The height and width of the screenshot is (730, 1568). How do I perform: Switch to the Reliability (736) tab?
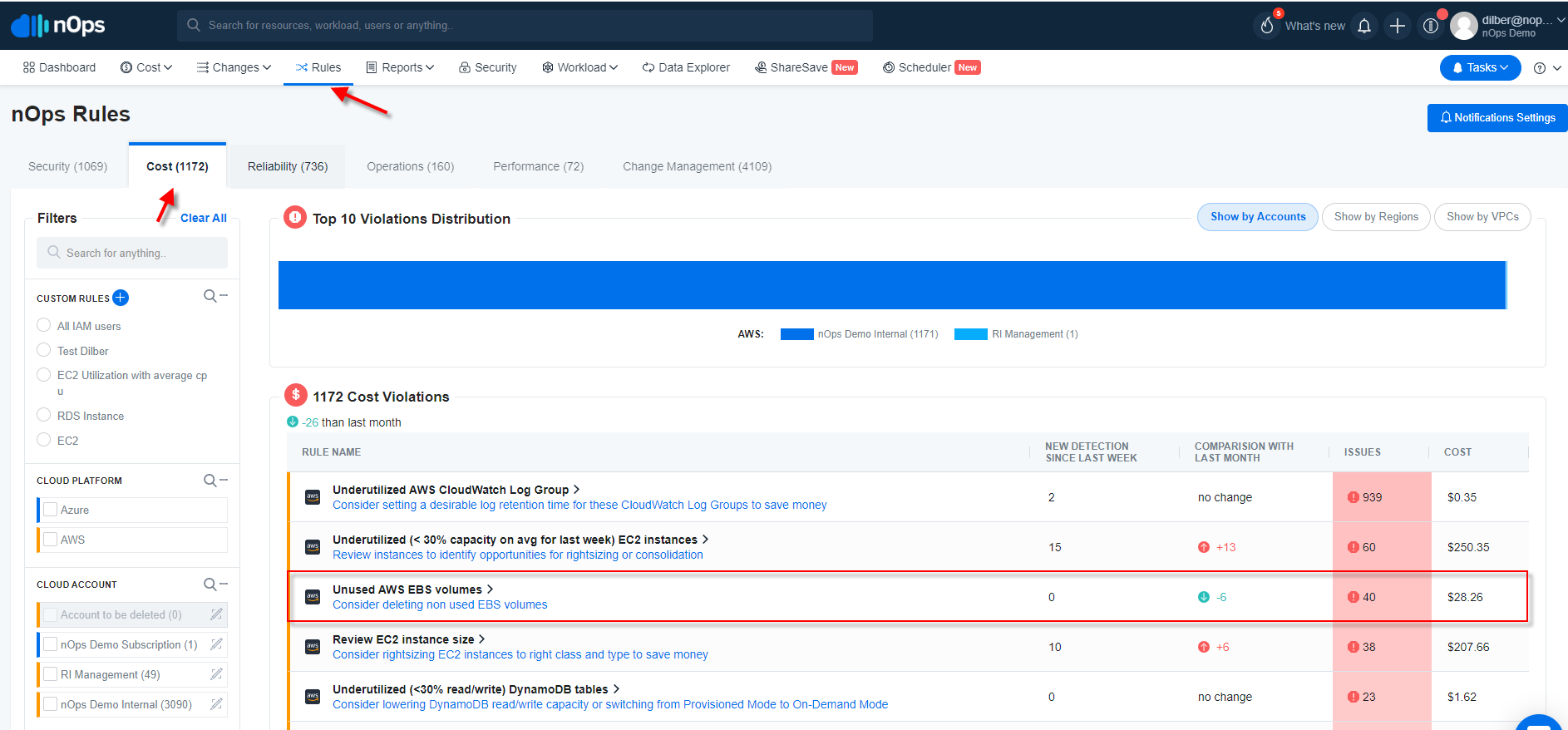point(288,166)
